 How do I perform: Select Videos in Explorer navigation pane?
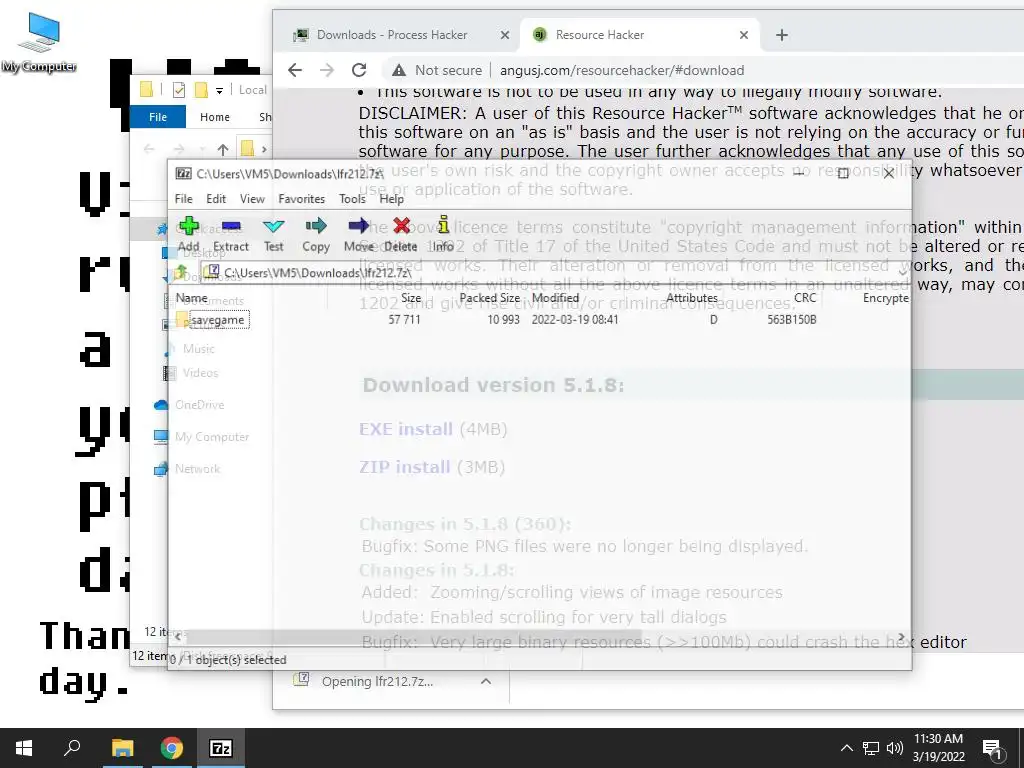[200, 373]
